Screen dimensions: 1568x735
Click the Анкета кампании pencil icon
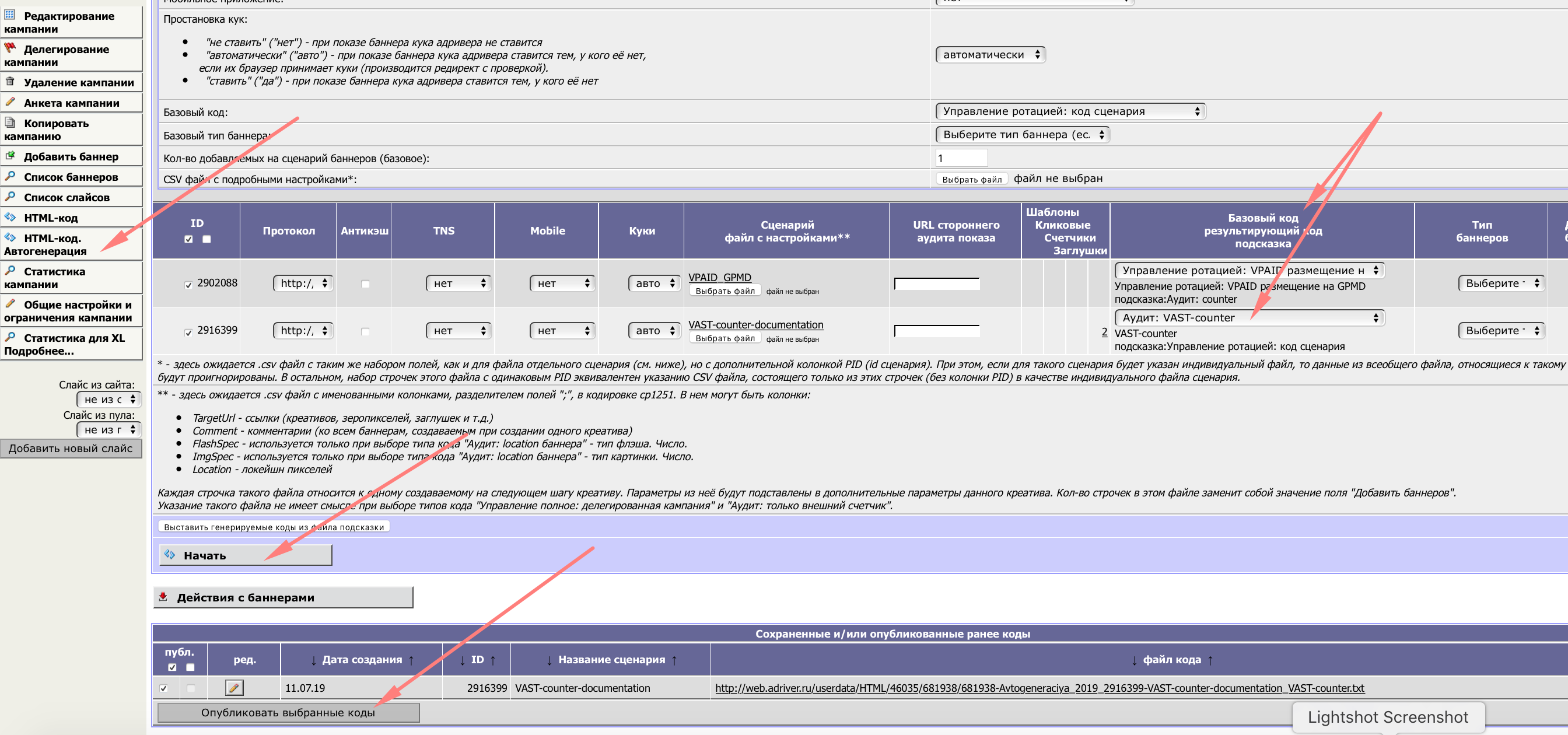[10, 101]
